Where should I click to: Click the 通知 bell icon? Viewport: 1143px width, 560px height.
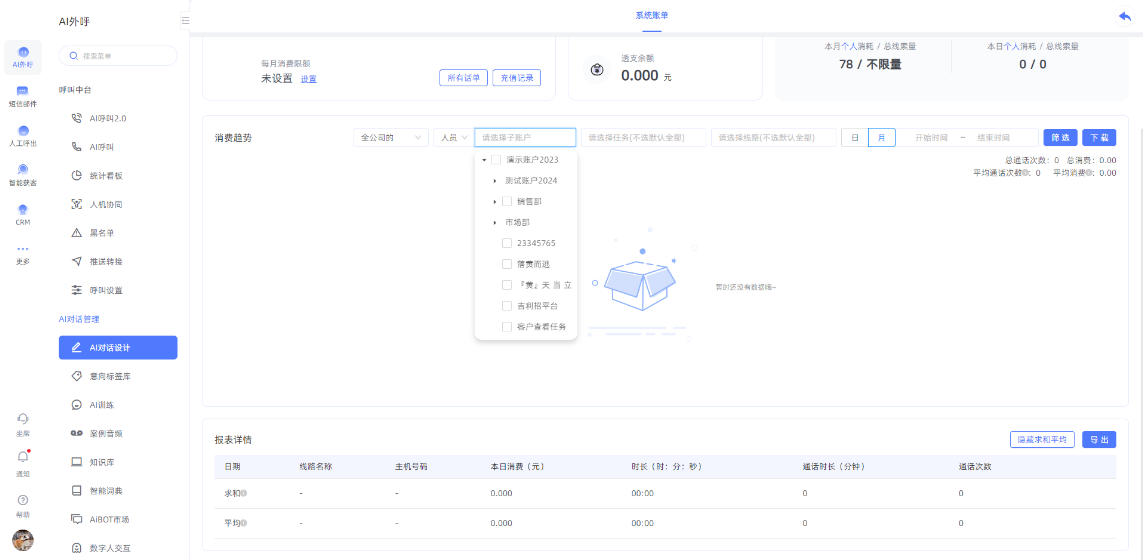point(23,456)
